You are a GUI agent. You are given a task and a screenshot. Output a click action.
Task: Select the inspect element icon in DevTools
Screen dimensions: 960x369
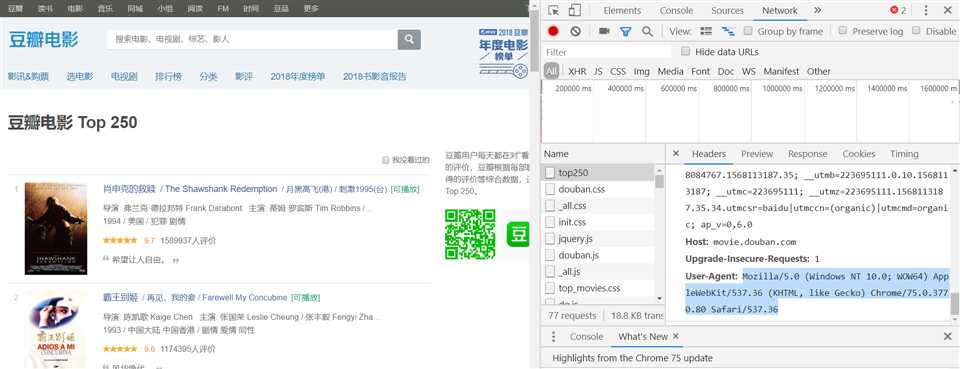pyautogui.click(x=553, y=10)
